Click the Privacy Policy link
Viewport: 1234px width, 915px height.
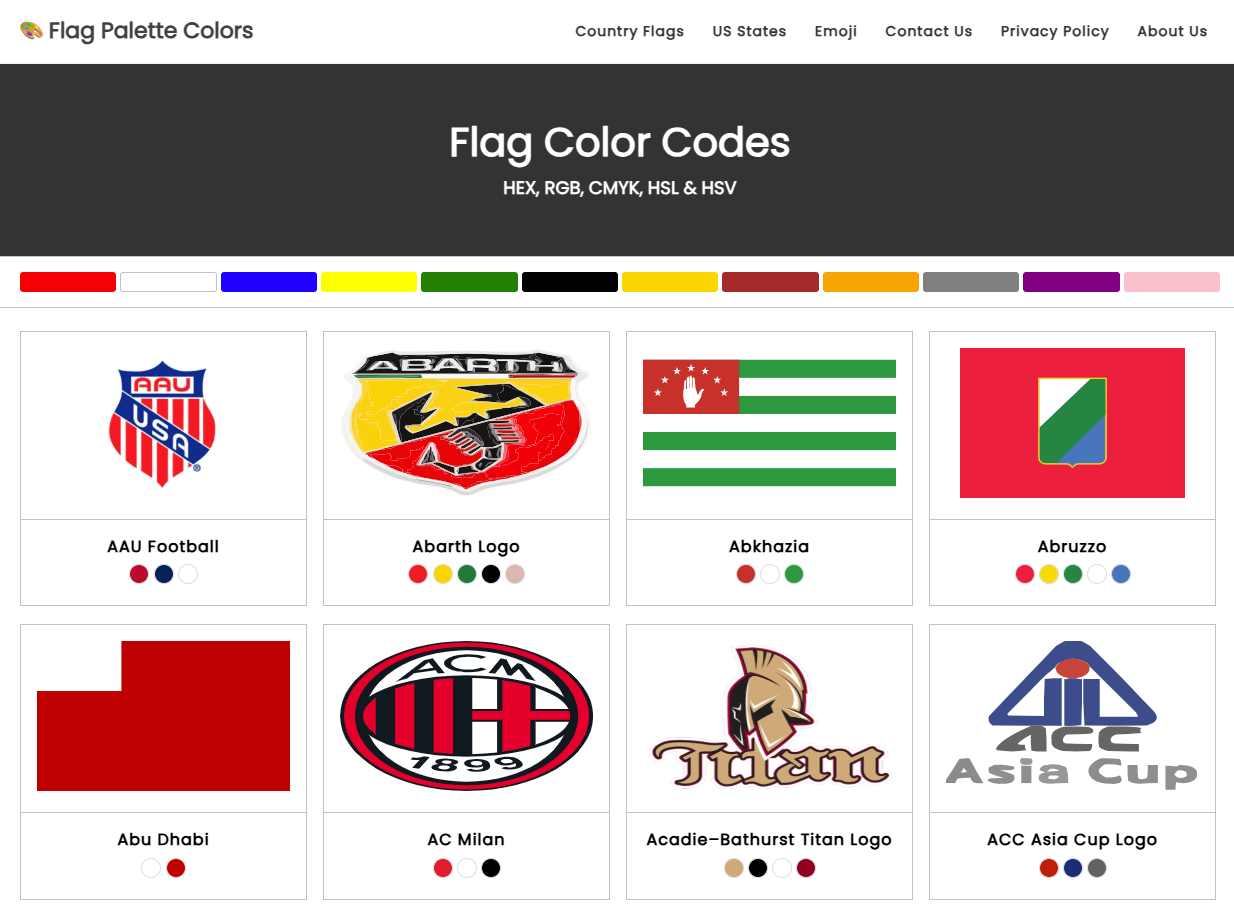1055,31
